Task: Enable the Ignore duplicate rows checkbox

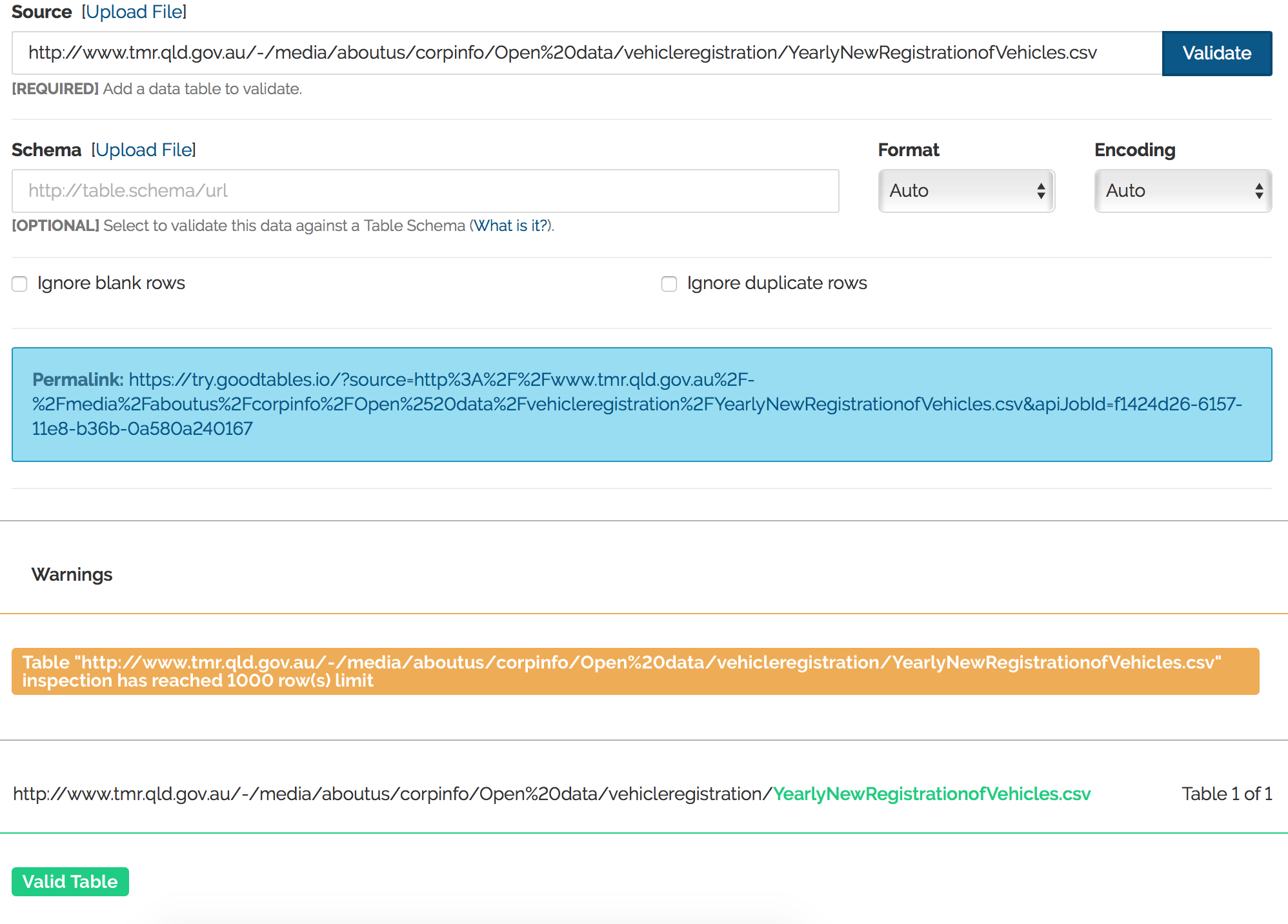Action: coord(669,283)
